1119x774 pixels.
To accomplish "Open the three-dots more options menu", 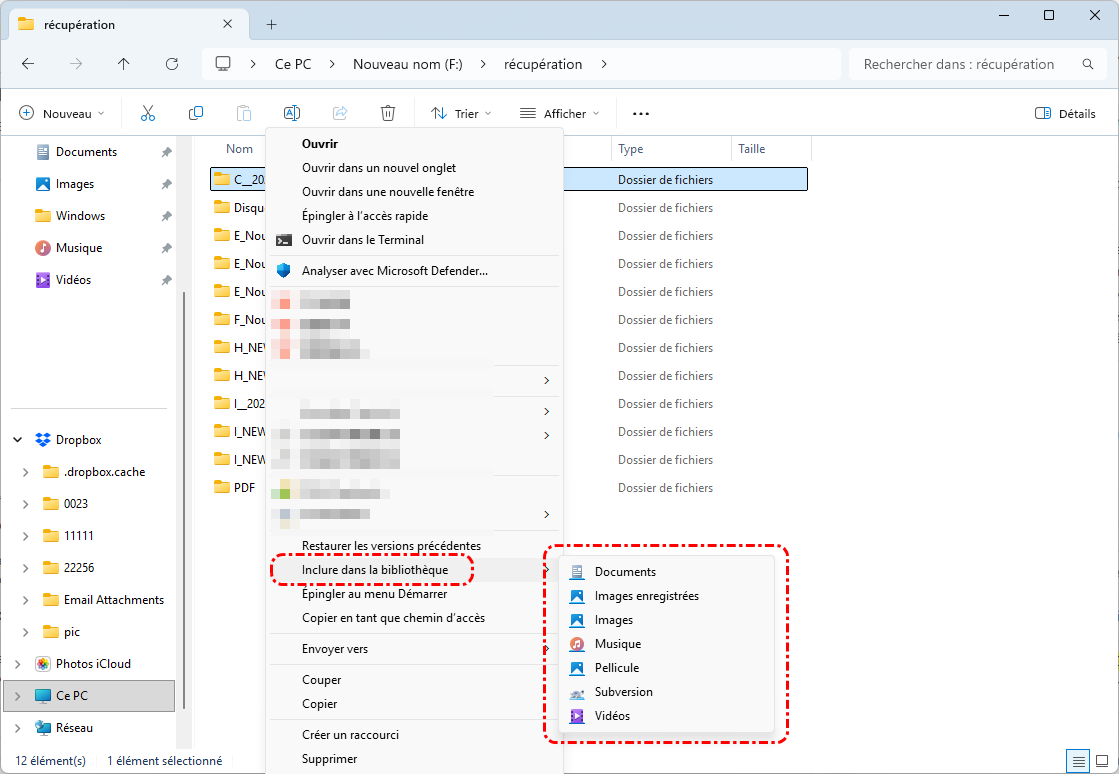I will coord(641,114).
